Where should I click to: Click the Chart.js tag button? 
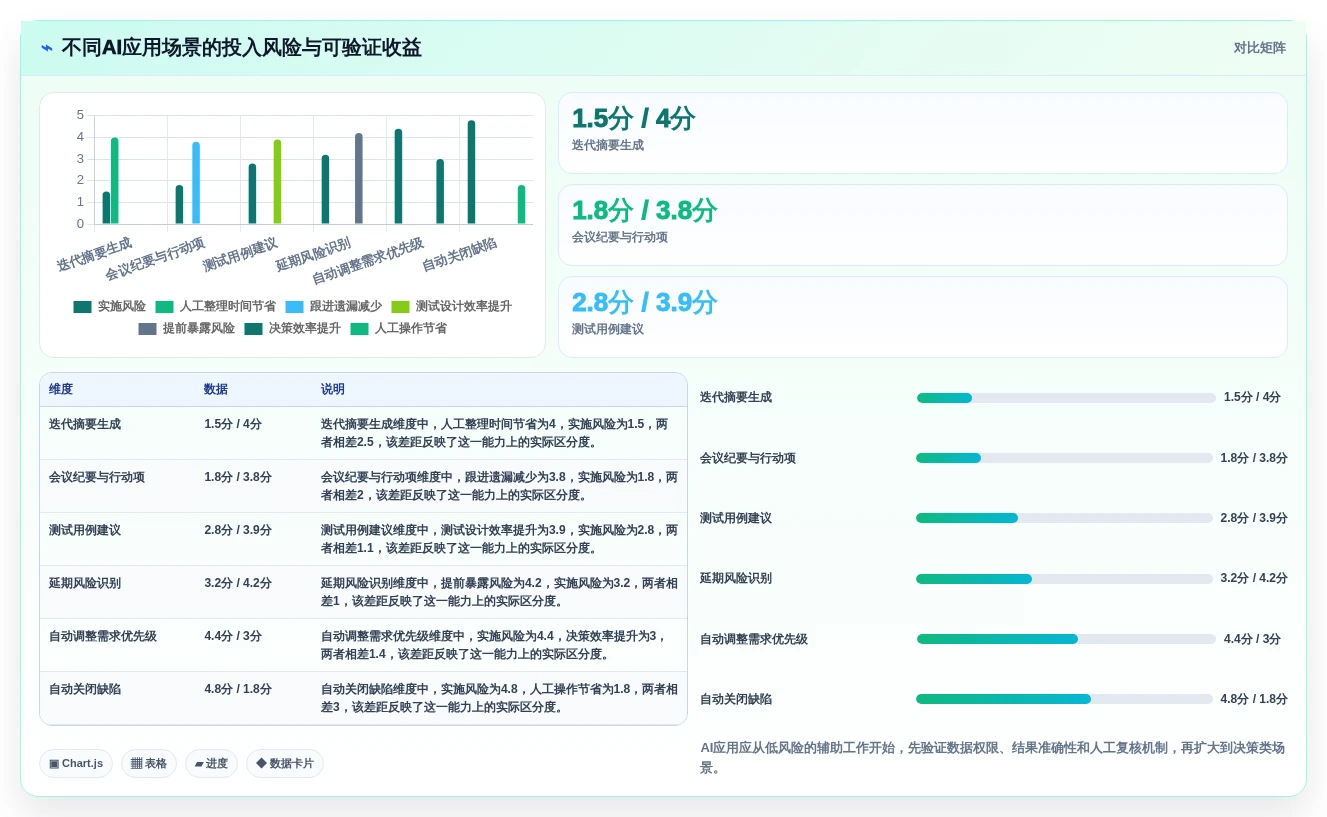tap(76, 764)
